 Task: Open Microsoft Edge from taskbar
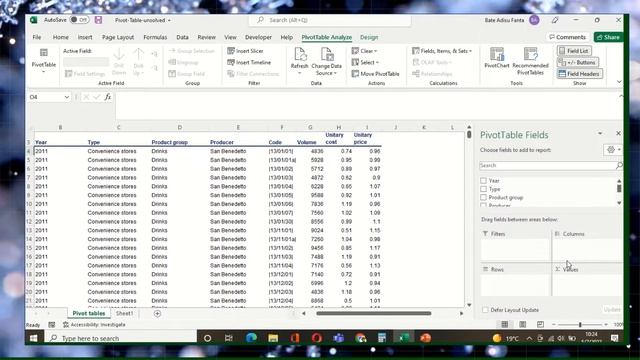coord(251,338)
